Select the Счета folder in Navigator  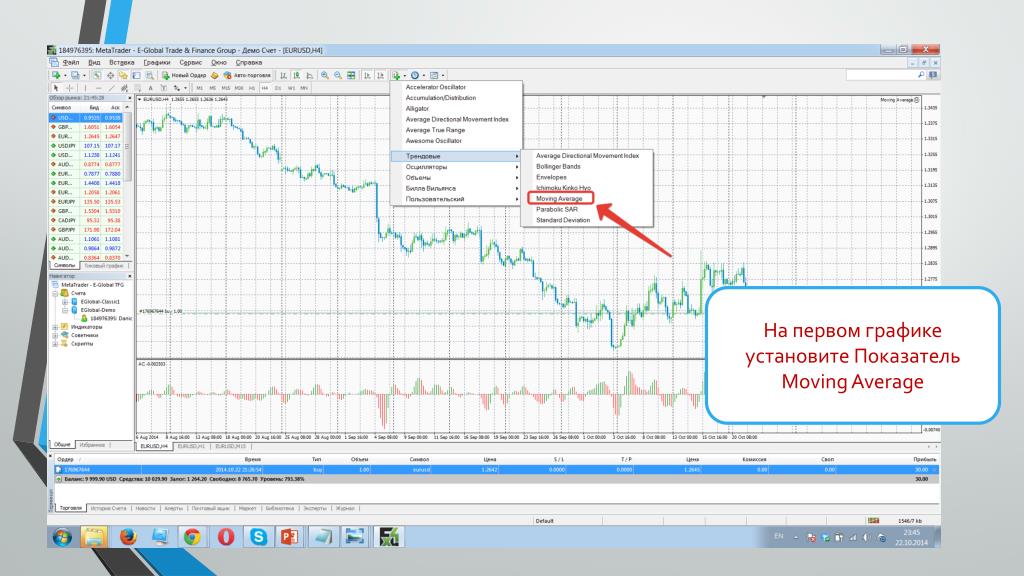tap(78, 293)
